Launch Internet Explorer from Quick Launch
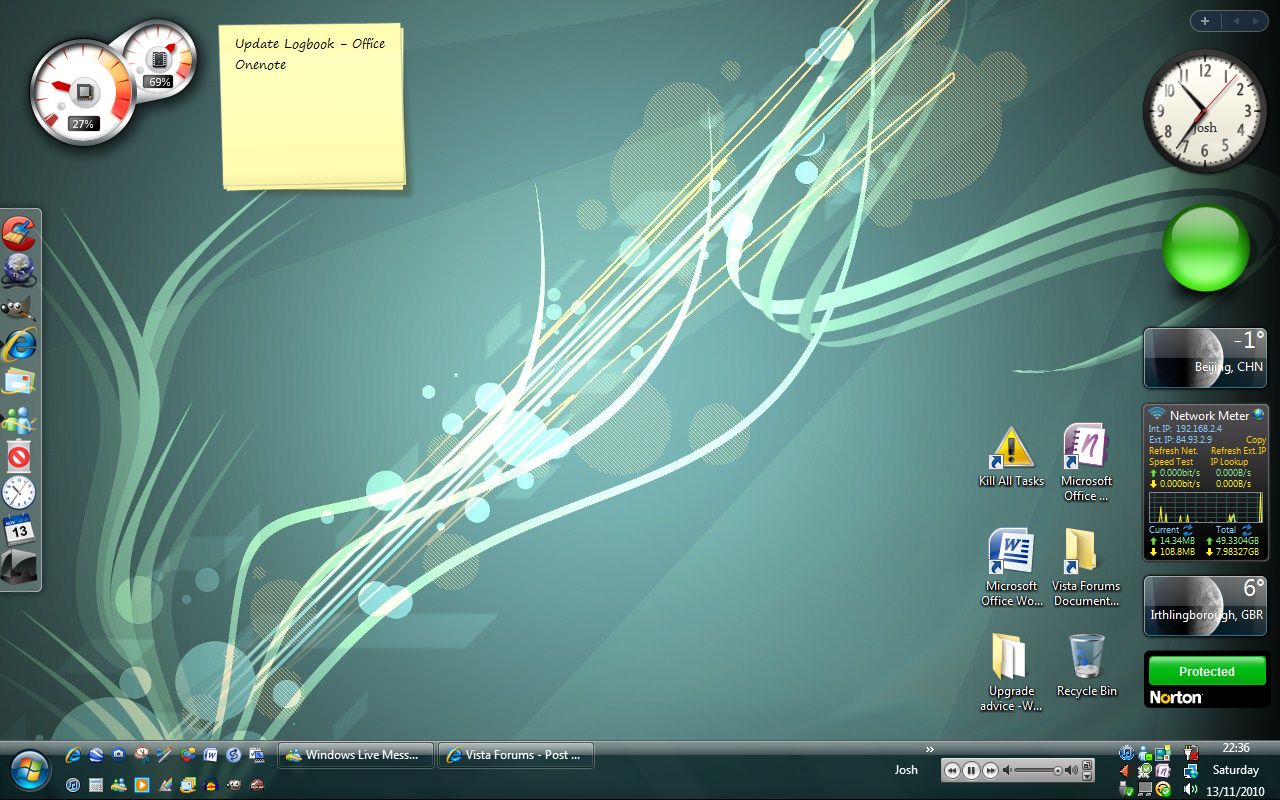Viewport: 1280px width, 800px height. tap(73, 755)
